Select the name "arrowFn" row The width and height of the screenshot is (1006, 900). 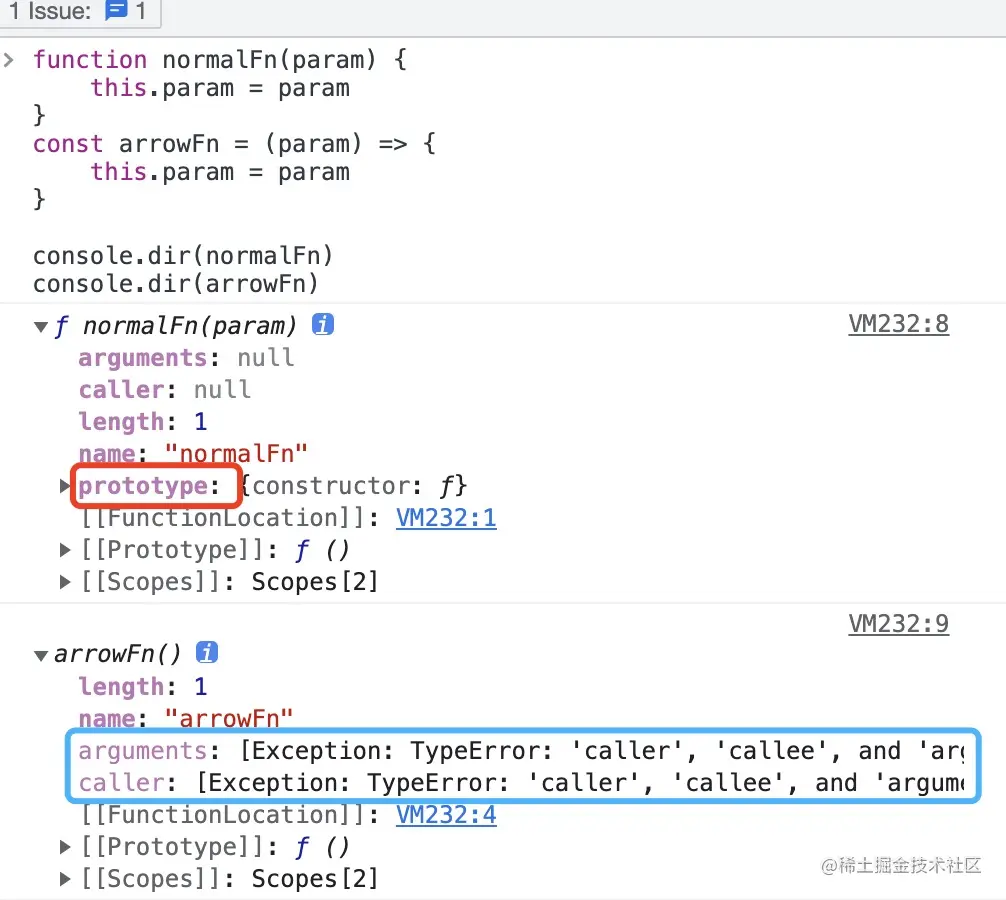click(185, 719)
